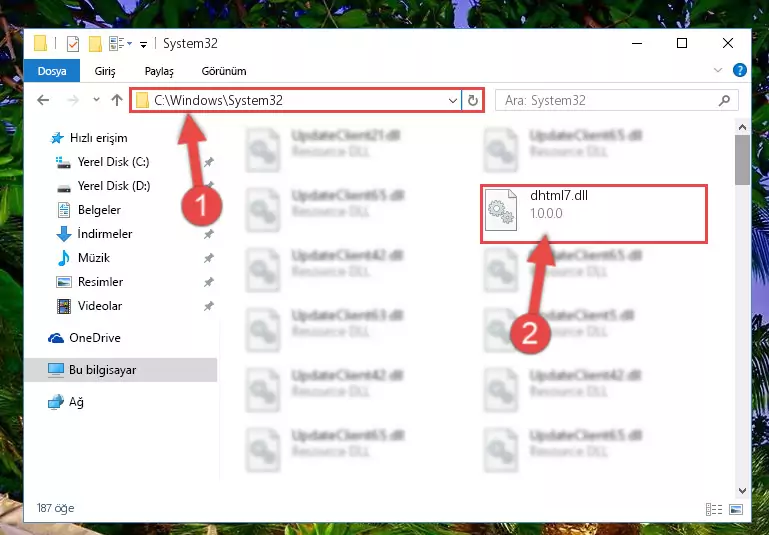769x535 pixels.
Task: Go up one folder level
Action: pyautogui.click(x=117, y=100)
